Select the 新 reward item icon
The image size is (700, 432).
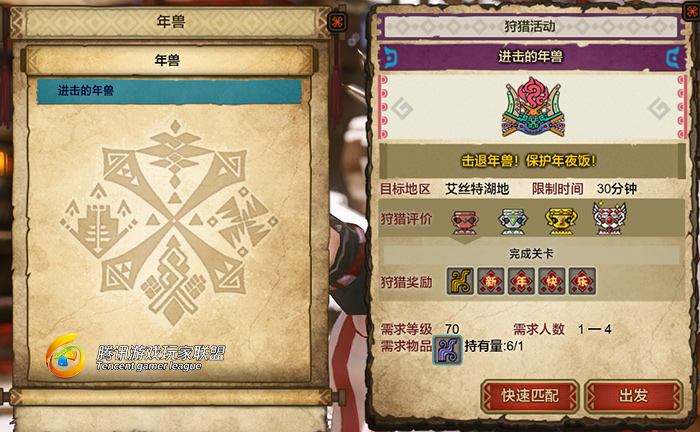click(x=491, y=281)
